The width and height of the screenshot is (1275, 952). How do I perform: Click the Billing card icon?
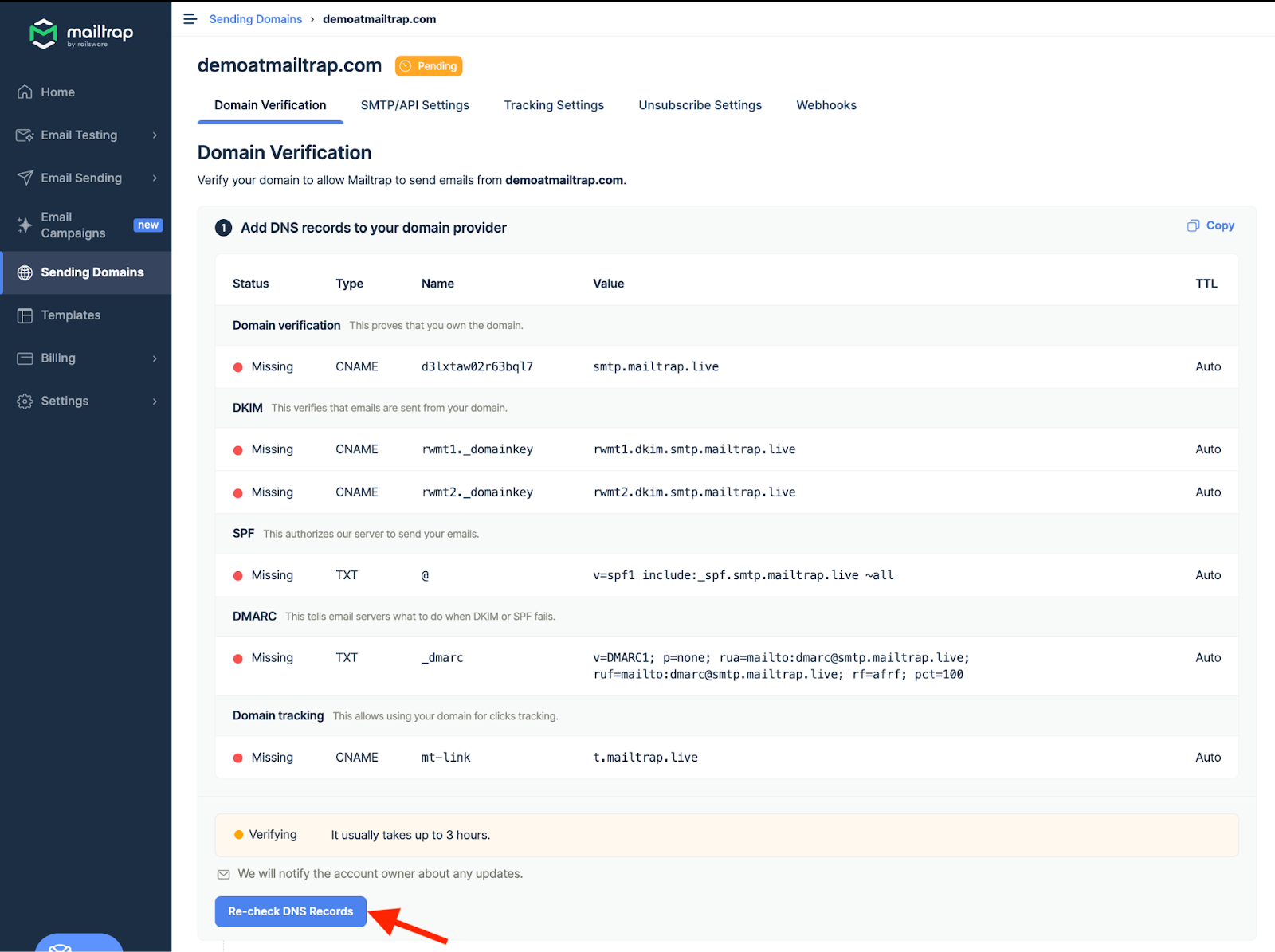(25, 358)
